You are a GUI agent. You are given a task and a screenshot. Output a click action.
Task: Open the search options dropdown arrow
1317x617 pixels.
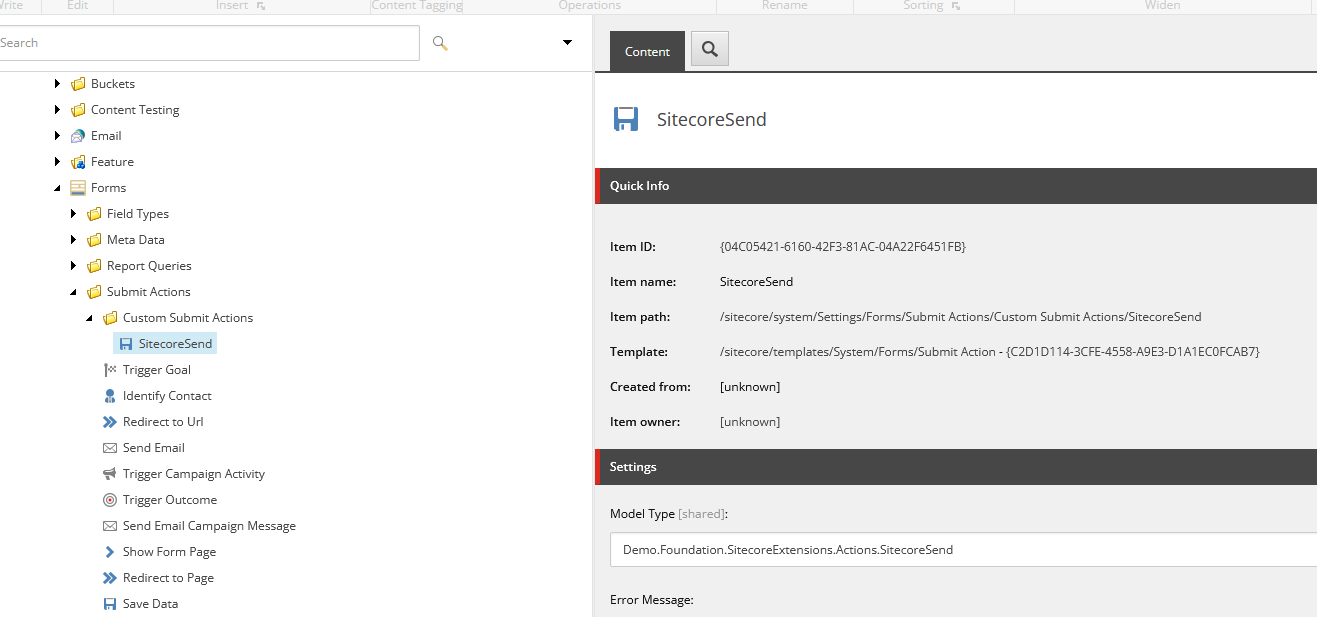[x=567, y=43]
